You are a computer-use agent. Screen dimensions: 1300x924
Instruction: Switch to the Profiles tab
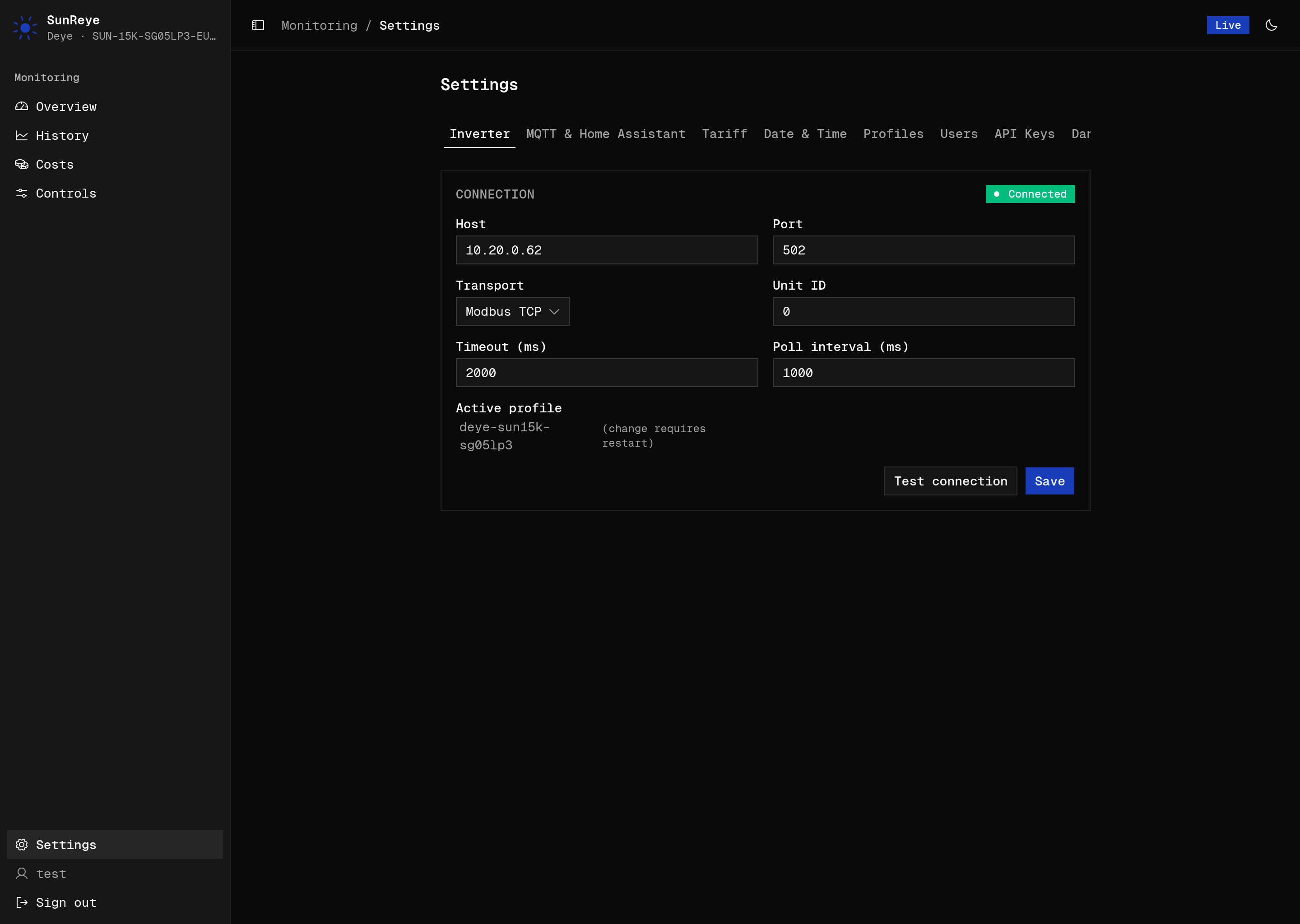click(x=893, y=134)
